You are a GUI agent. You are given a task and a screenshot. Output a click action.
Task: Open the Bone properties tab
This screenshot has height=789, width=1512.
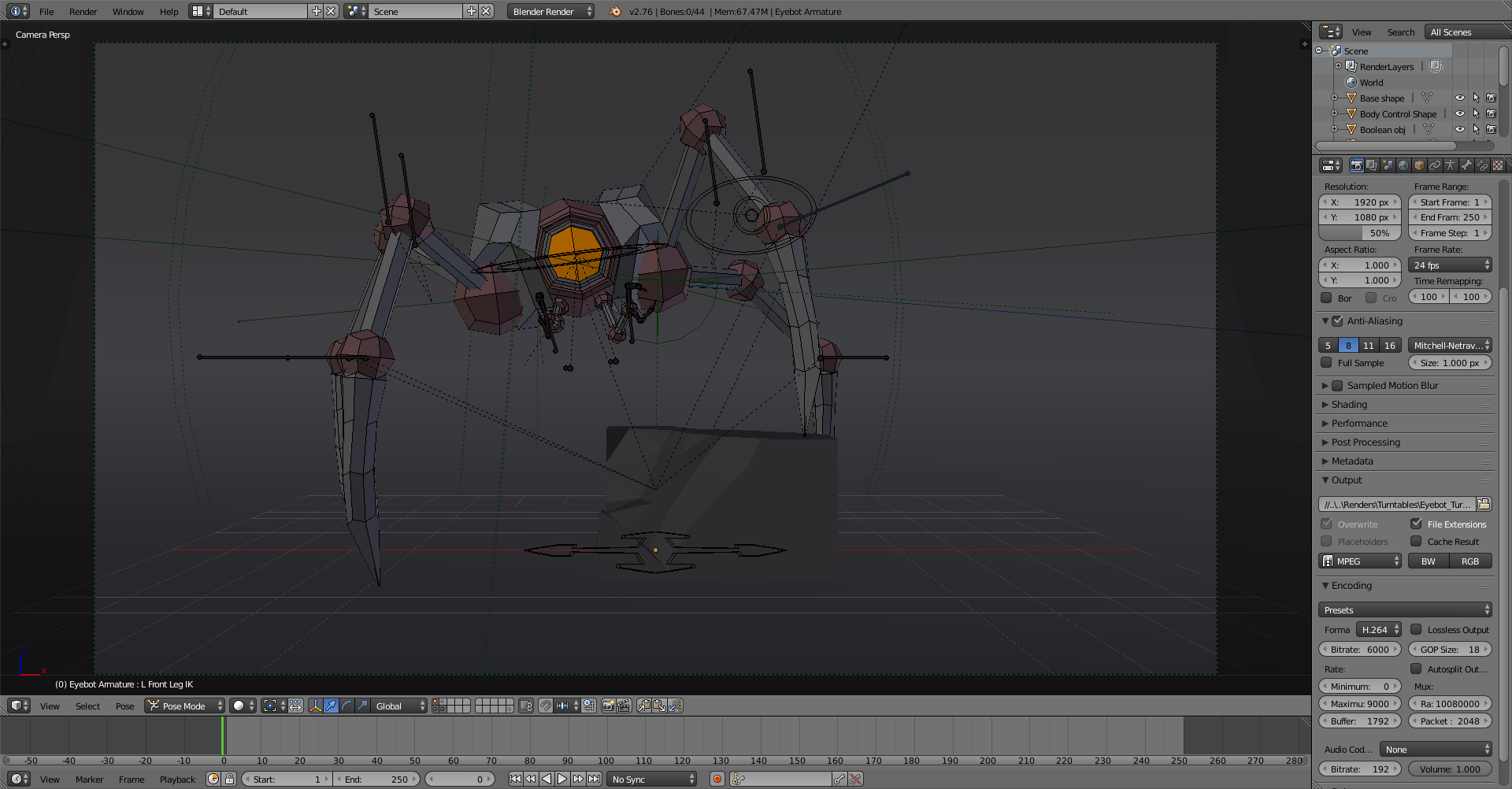(1466, 165)
